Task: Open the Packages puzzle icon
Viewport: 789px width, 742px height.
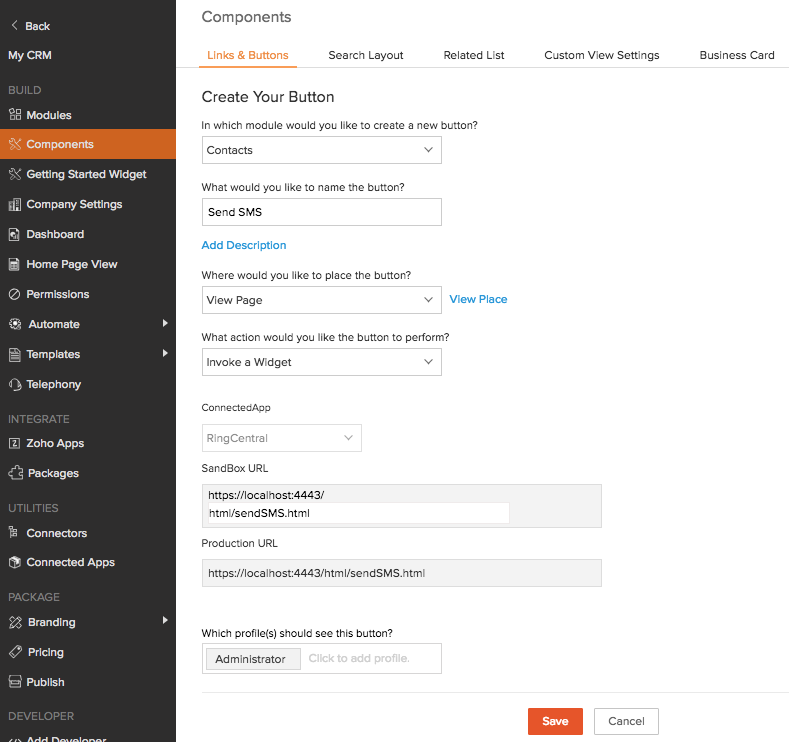Action: (15, 473)
